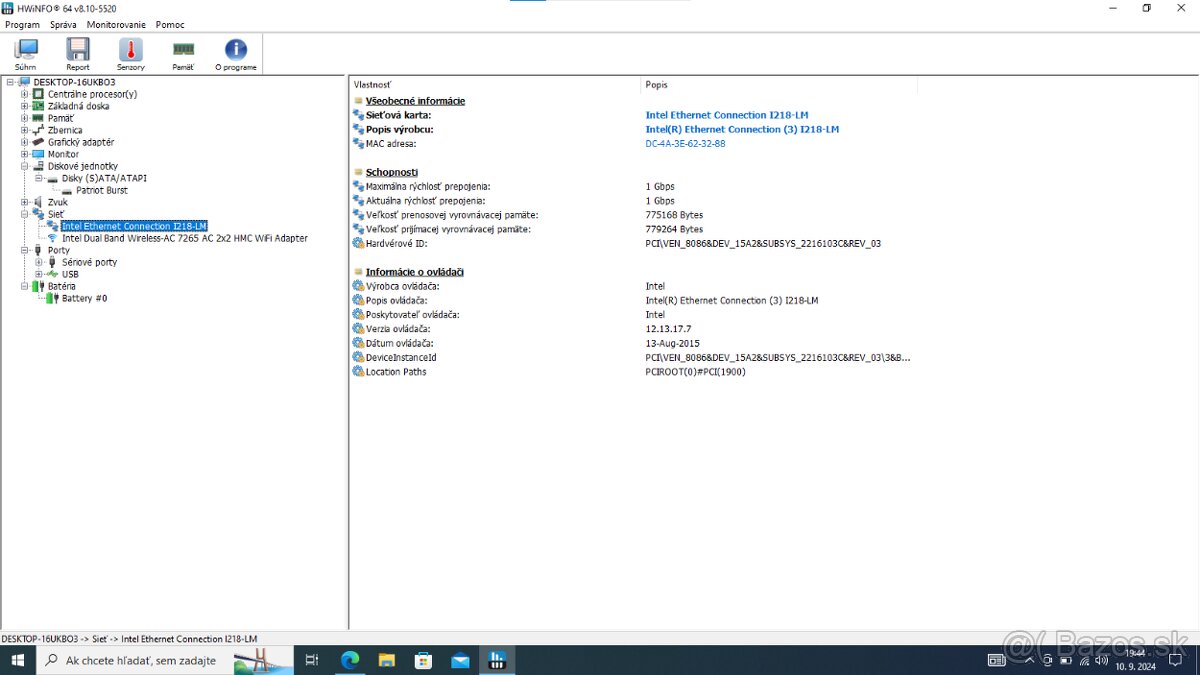This screenshot has width=1200, height=675.
Task: Open the volume icon in the system tray
Action: (1100, 660)
